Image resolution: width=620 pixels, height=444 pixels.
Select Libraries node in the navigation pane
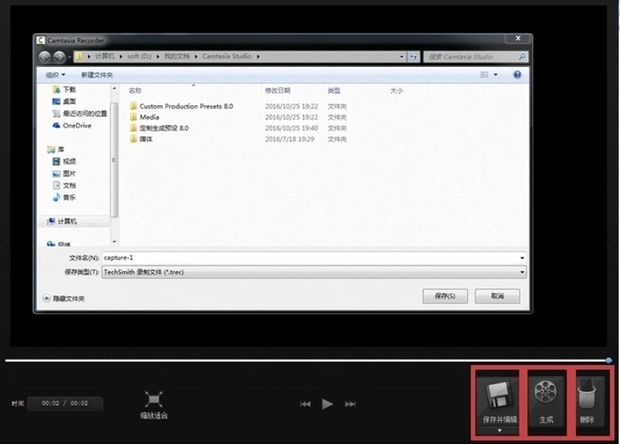click(x=55, y=149)
